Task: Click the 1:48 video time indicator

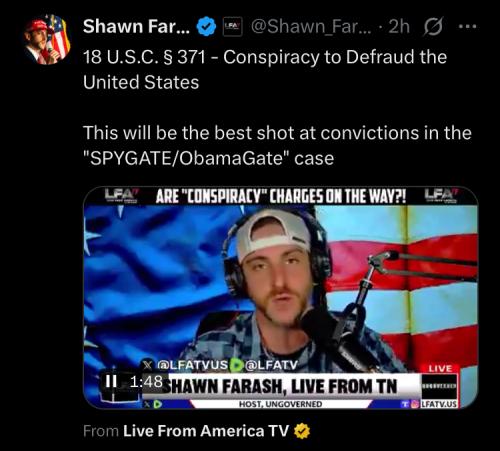Action: (146, 382)
